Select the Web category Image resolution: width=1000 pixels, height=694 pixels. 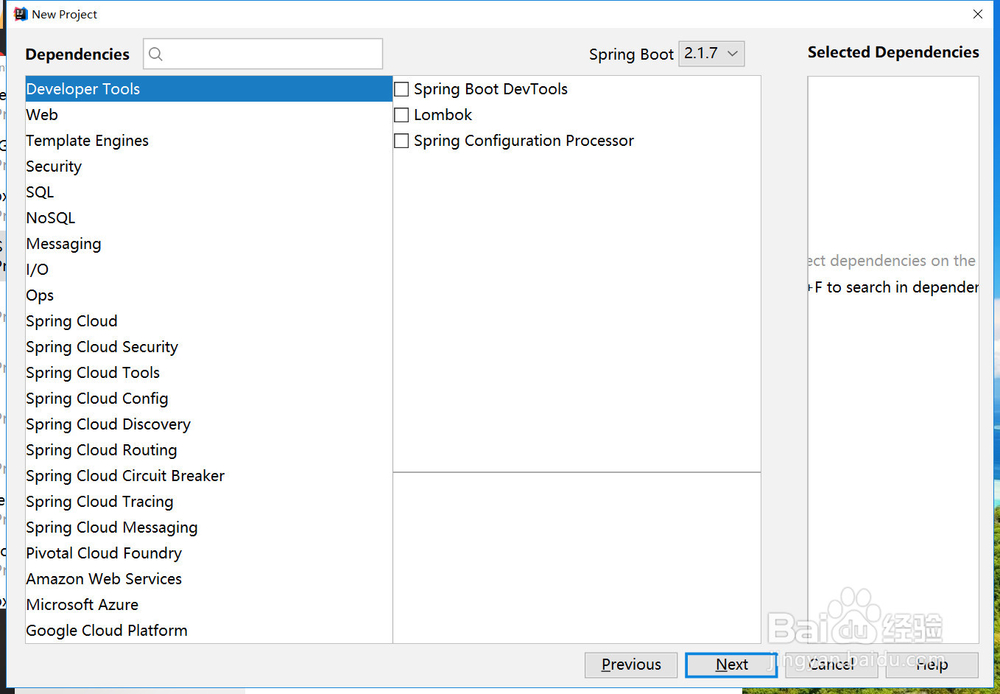point(209,115)
